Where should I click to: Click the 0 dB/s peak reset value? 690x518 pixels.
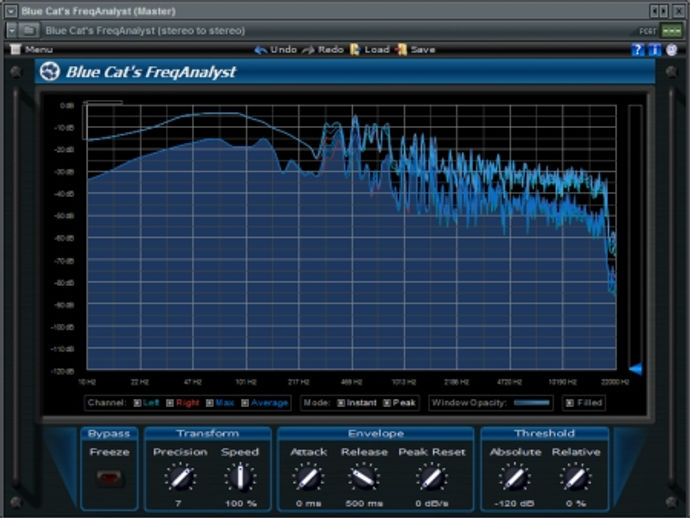coord(432,503)
